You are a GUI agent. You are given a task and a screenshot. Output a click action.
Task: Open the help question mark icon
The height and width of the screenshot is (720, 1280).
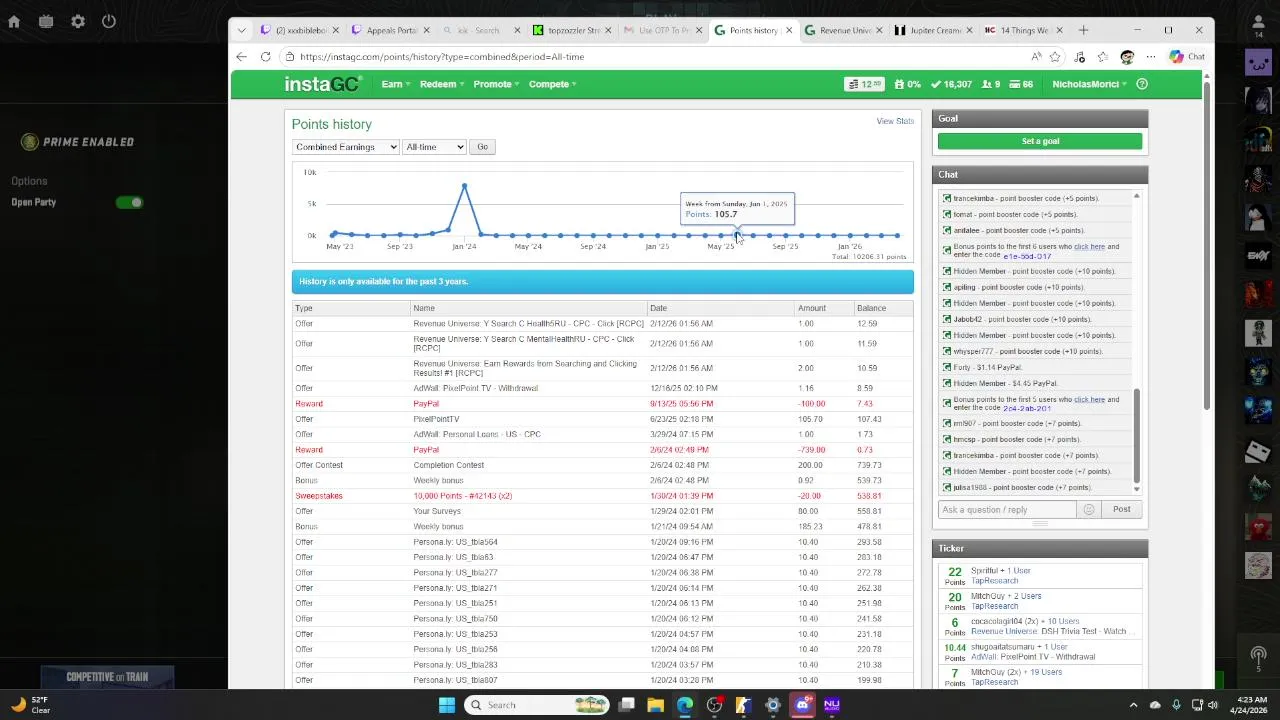1143,84
